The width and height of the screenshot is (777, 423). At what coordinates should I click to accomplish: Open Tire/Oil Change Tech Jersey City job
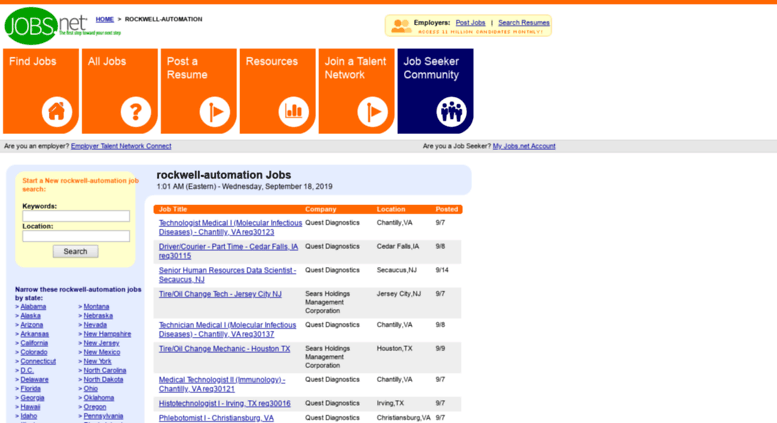(220, 294)
